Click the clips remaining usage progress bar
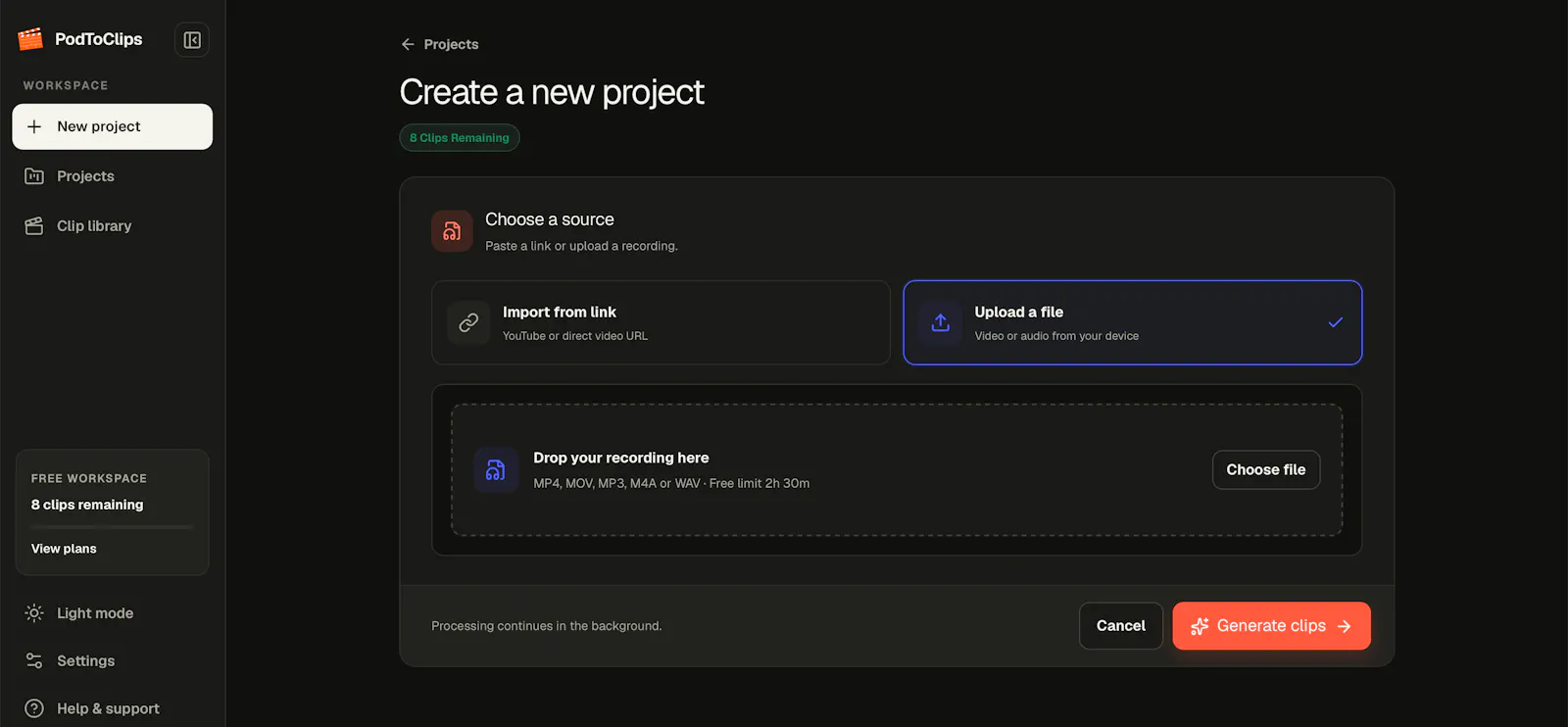The width and height of the screenshot is (1568, 727). pyautogui.click(x=113, y=527)
